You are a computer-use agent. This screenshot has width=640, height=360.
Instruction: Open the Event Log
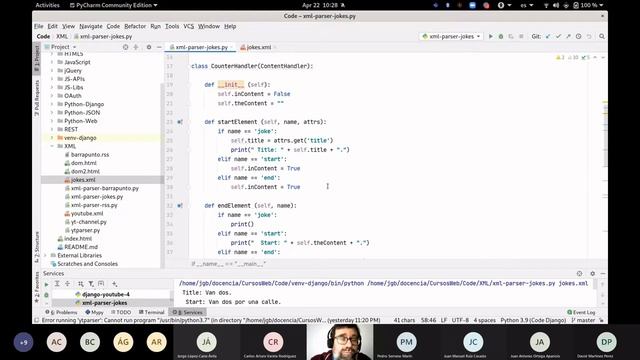pos(581,312)
